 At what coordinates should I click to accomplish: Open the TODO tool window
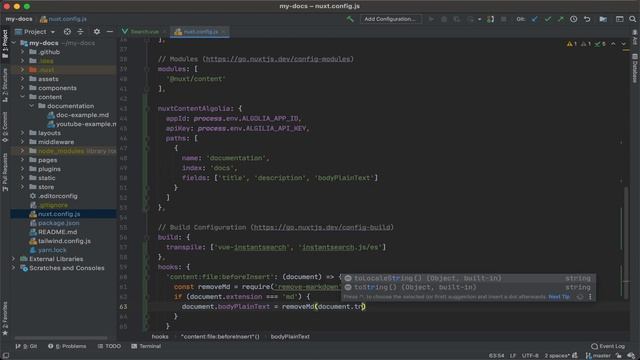pyautogui.click(x=109, y=346)
